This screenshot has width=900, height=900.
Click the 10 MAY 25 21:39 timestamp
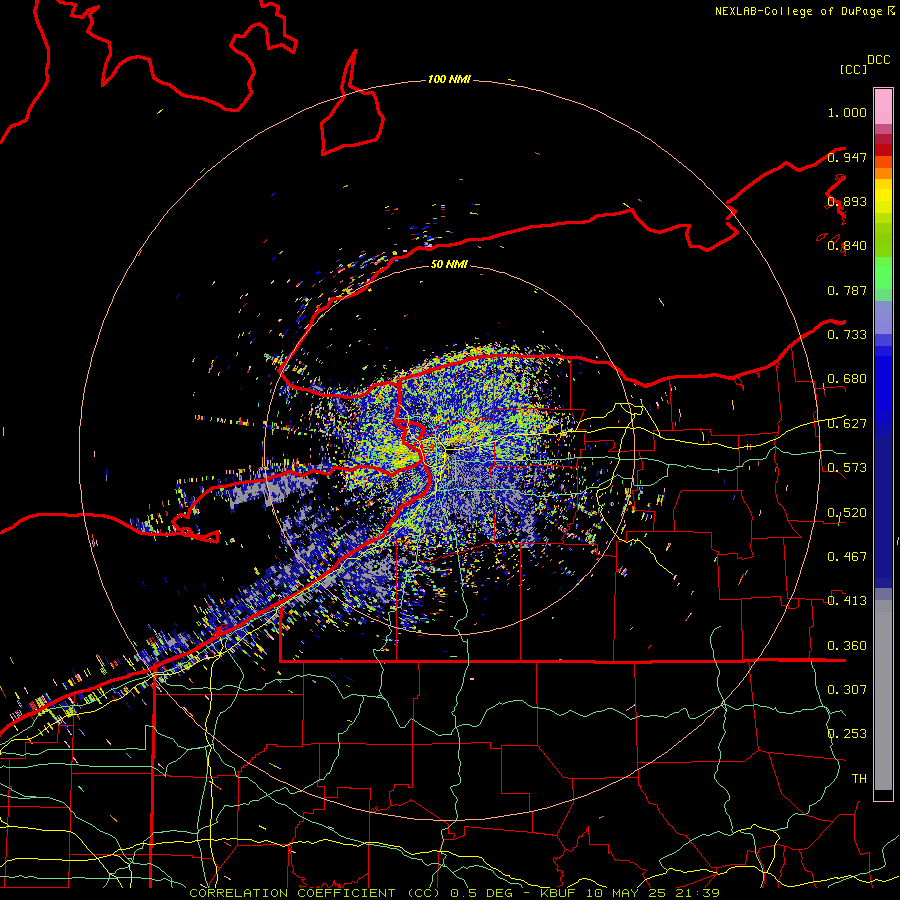click(x=653, y=893)
